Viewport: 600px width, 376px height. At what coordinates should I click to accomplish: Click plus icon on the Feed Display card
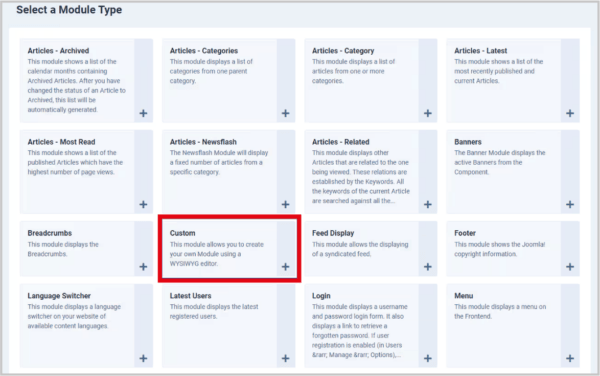[x=428, y=267]
